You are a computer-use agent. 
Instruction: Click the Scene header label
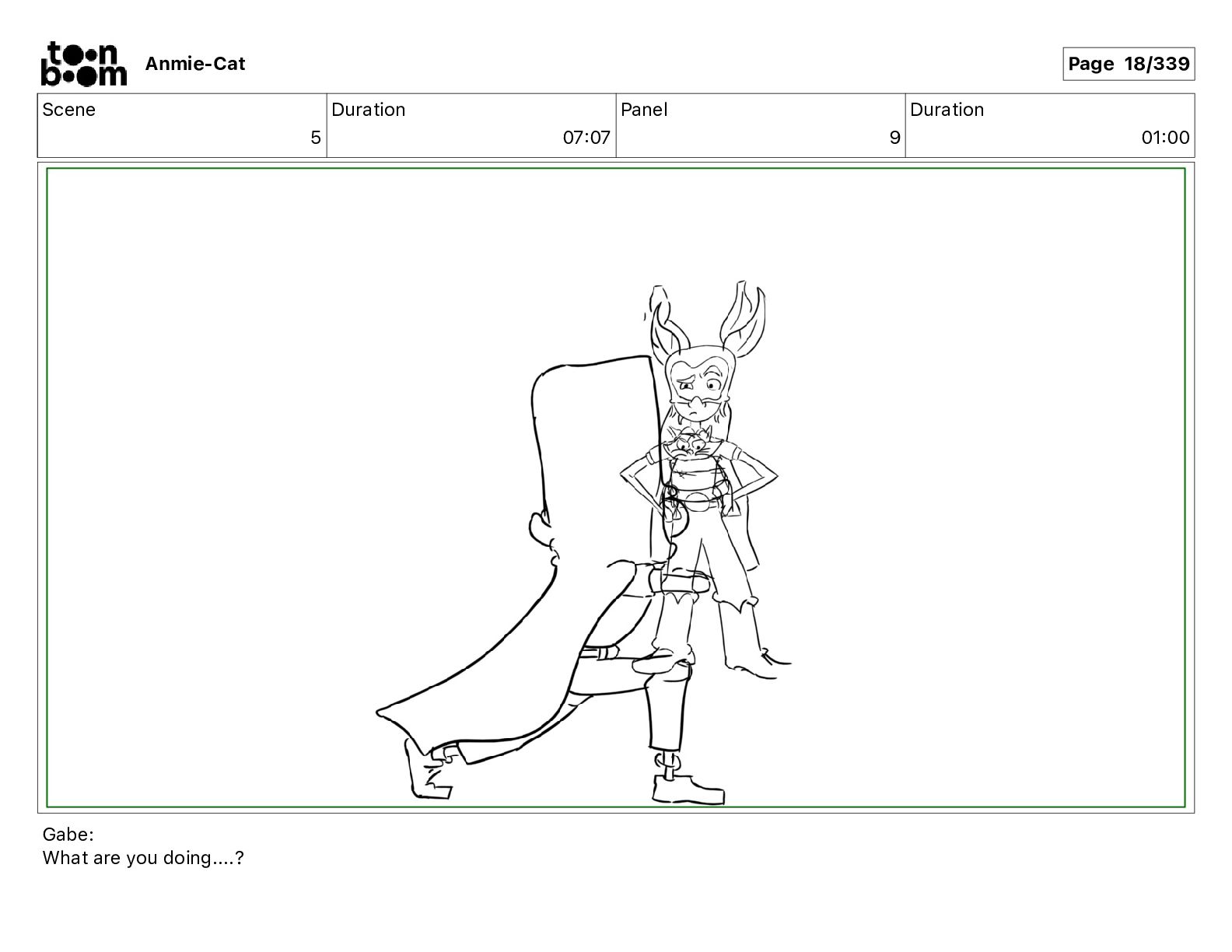[x=69, y=110]
